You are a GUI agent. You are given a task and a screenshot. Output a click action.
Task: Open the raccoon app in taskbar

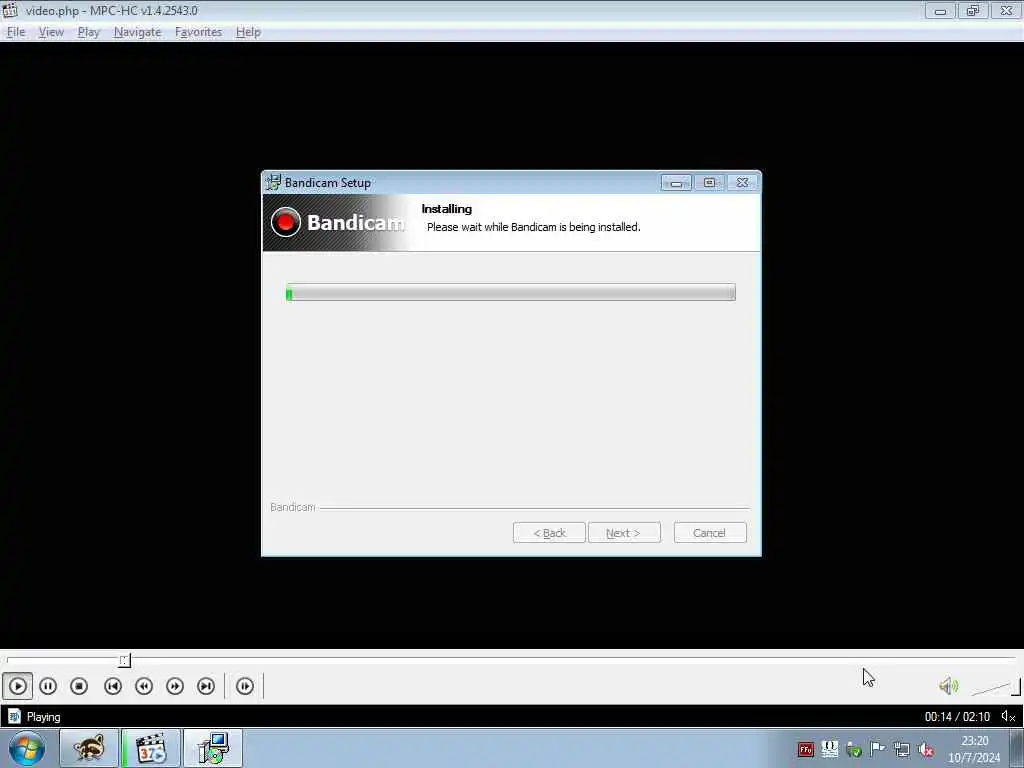point(89,748)
